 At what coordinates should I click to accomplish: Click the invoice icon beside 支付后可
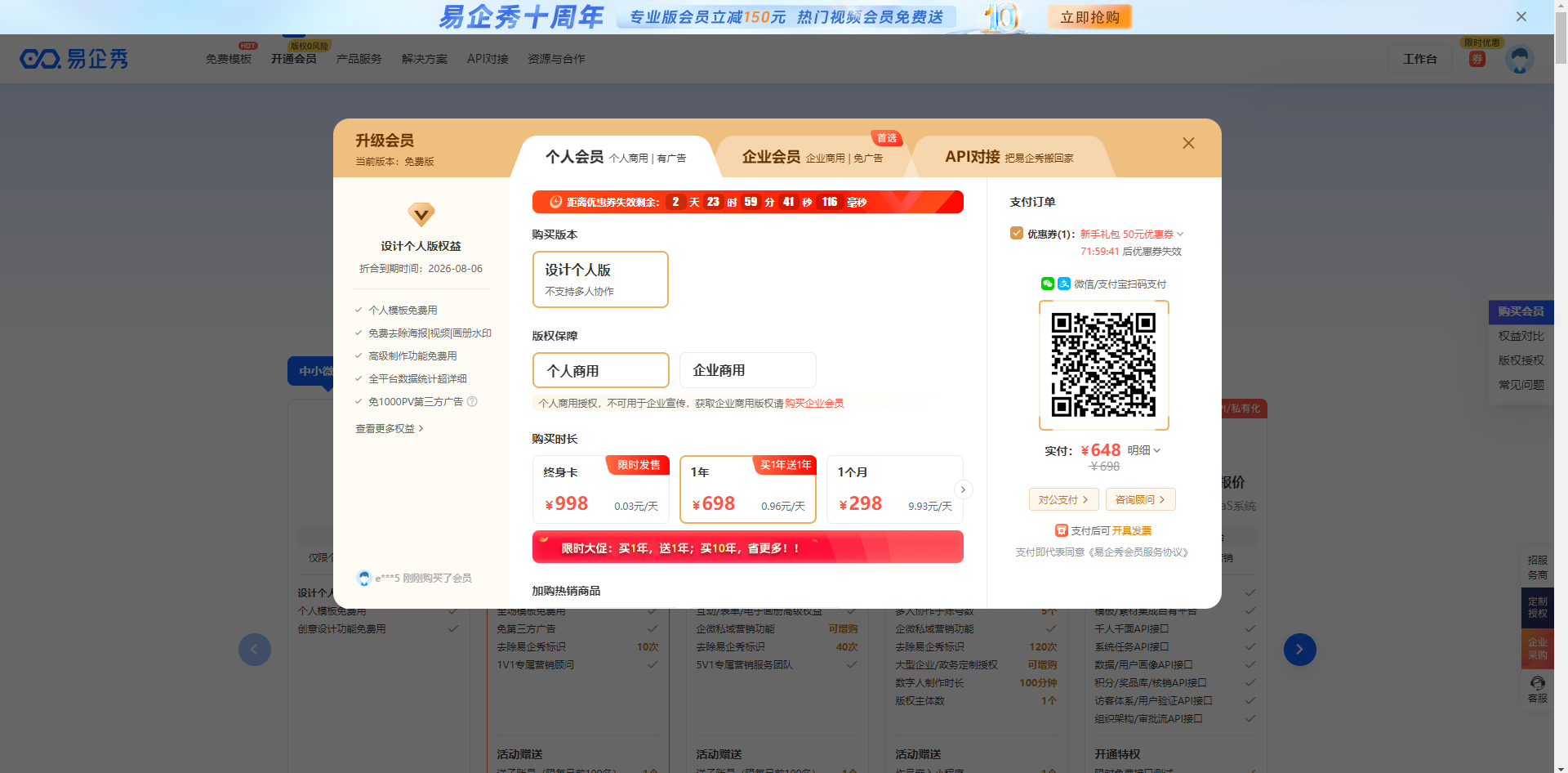(x=1062, y=530)
